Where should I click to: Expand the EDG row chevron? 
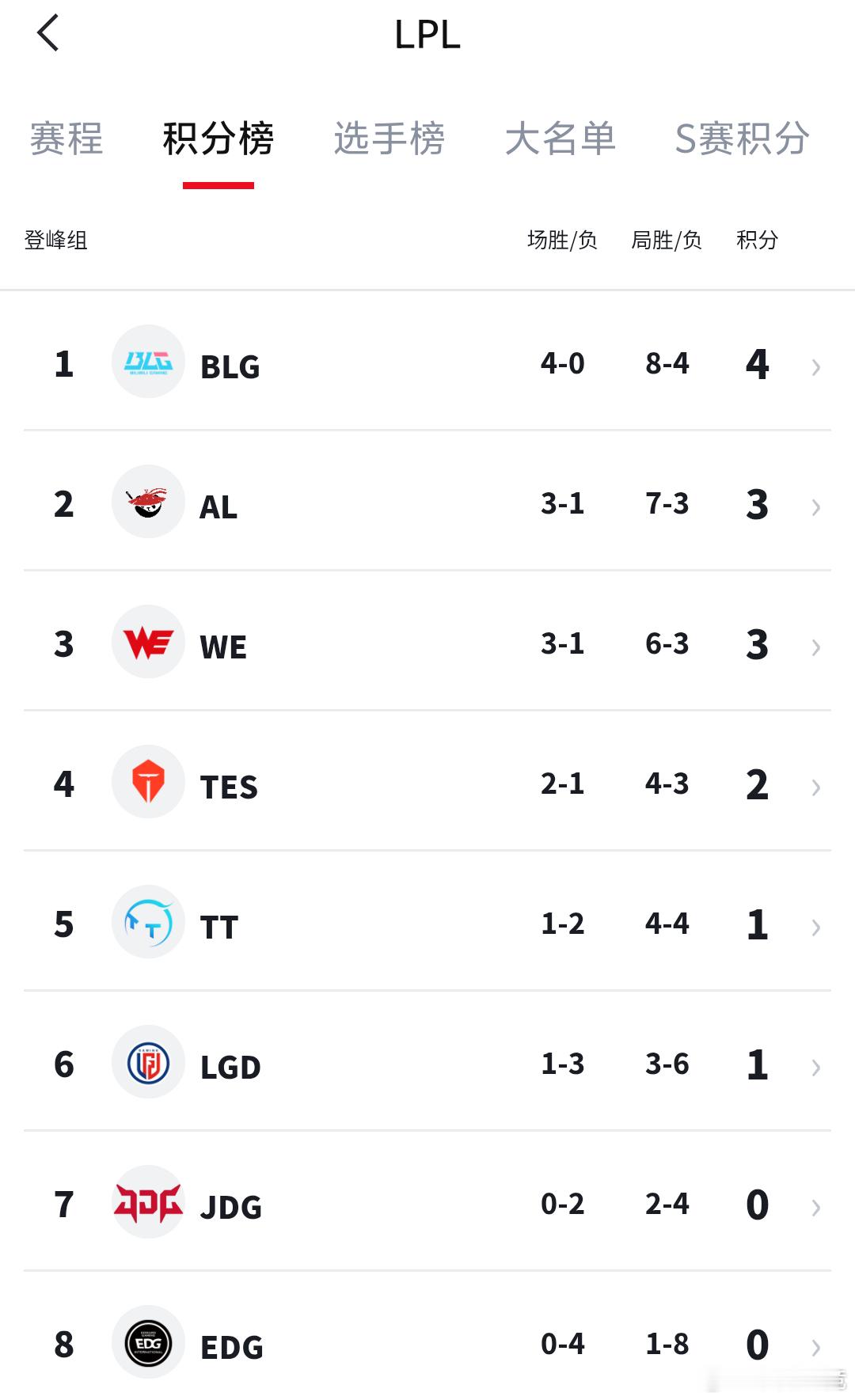pyautogui.click(x=816, y=1347)
